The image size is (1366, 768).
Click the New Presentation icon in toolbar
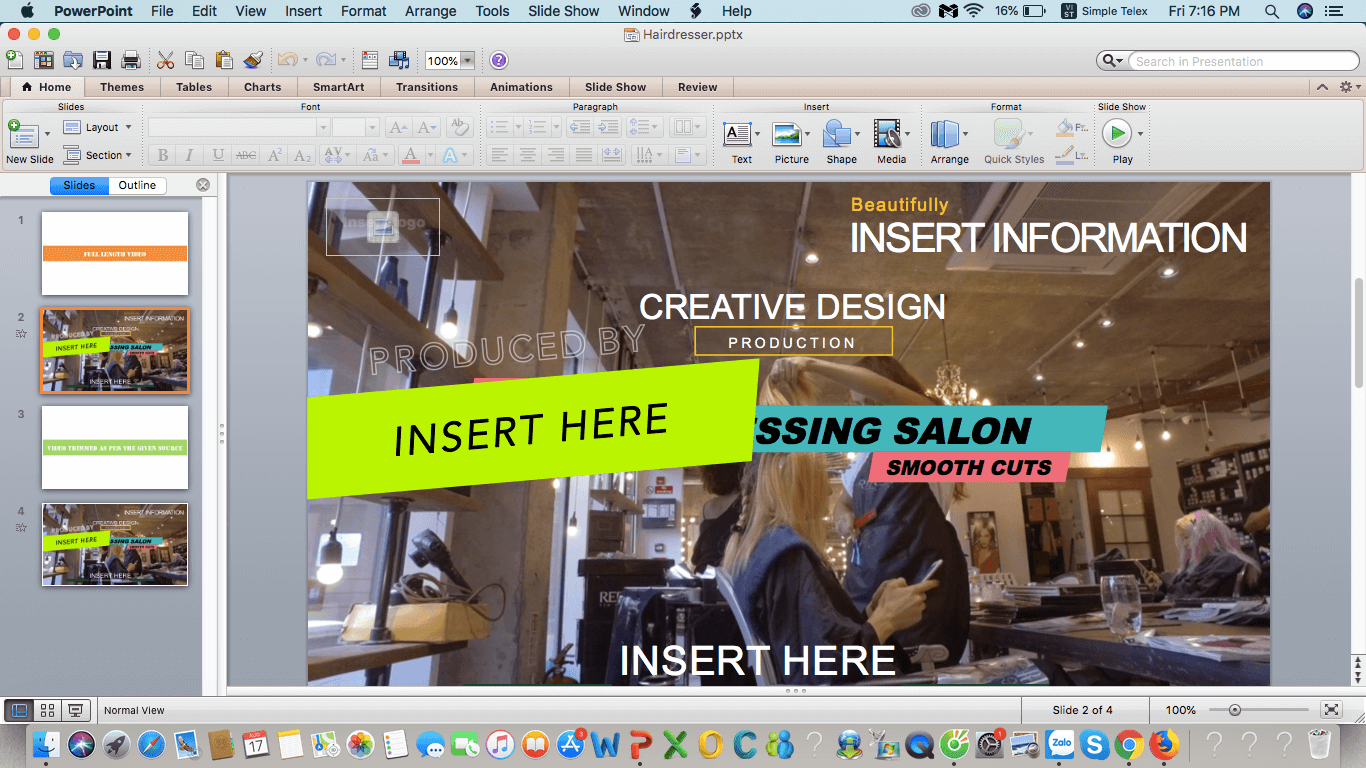coord(14,60)
